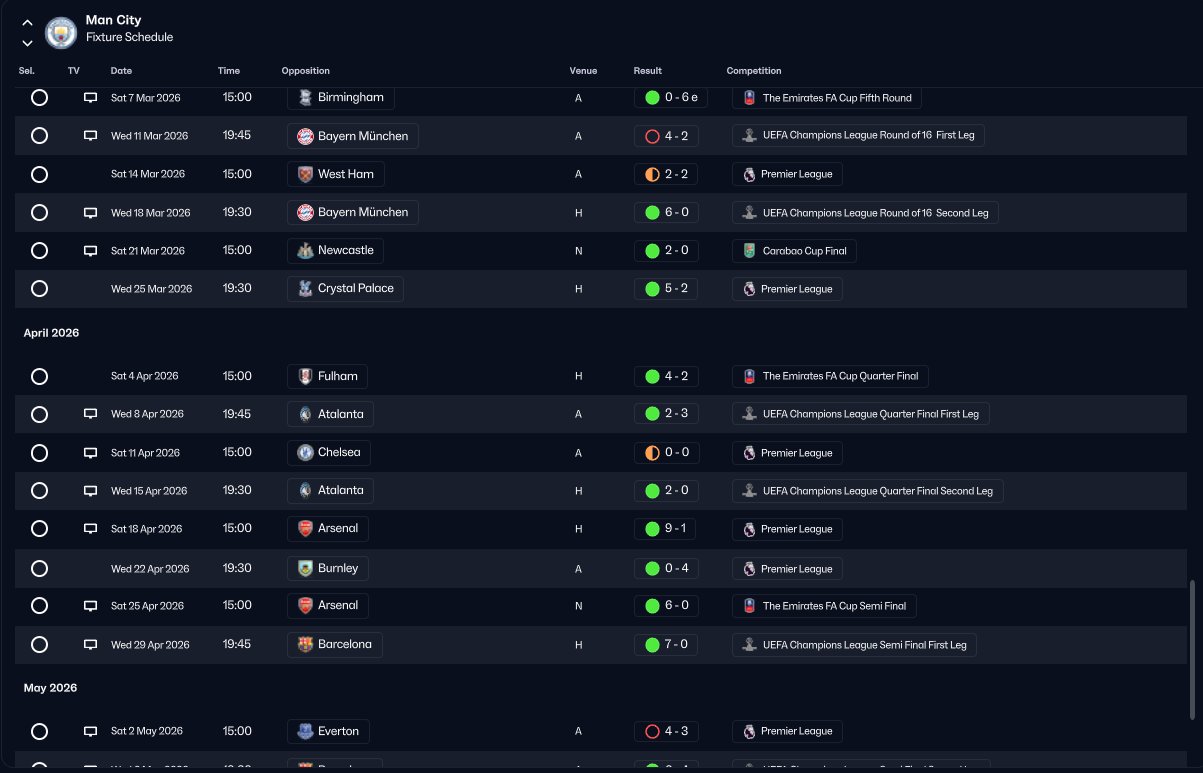Open Bayern München team on 18 Mar row
Viewport: 1203px width, 773px height.
(353, 212)
